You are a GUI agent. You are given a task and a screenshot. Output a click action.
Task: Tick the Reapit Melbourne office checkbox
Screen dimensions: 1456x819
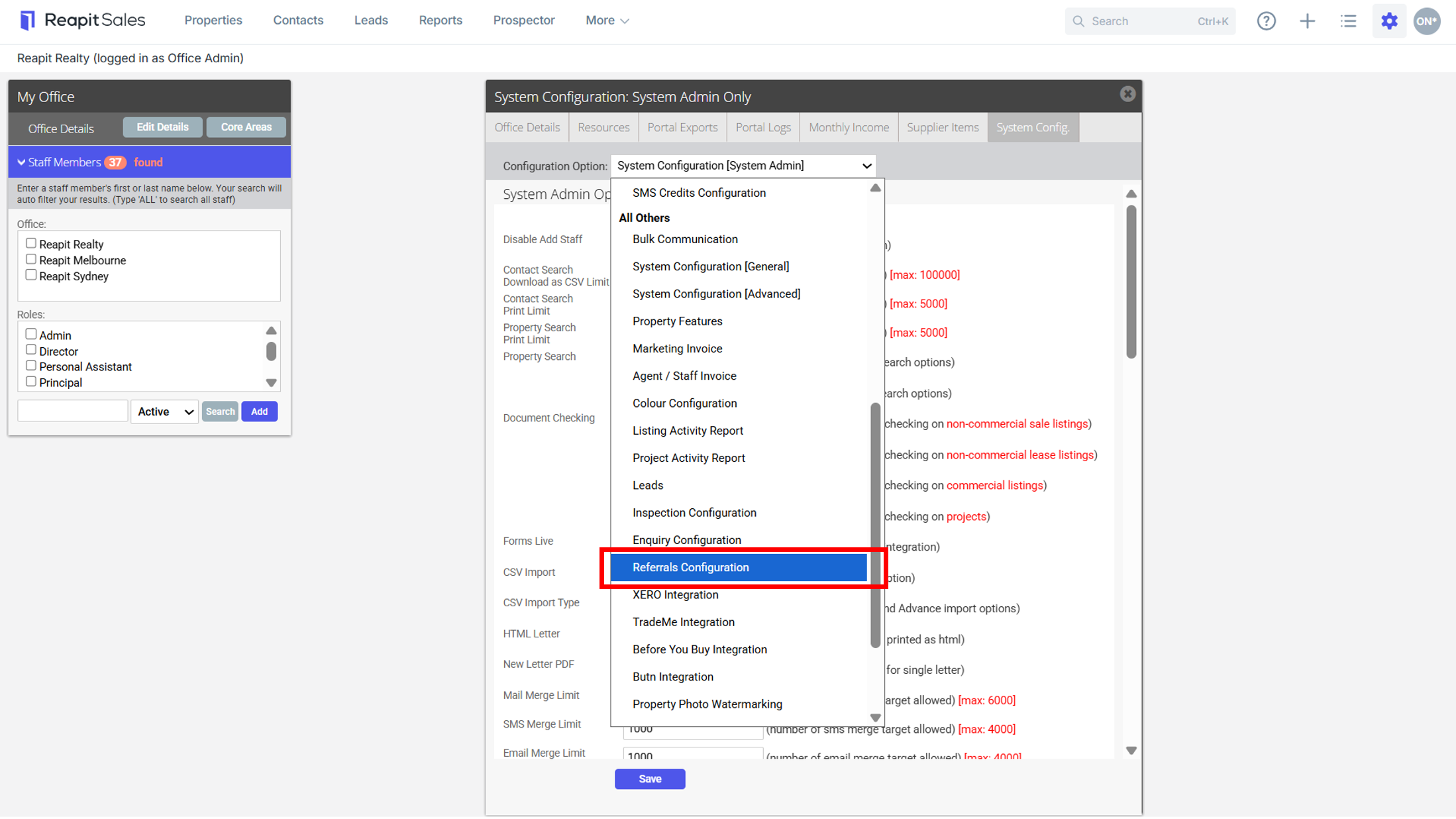coord(30,259)
